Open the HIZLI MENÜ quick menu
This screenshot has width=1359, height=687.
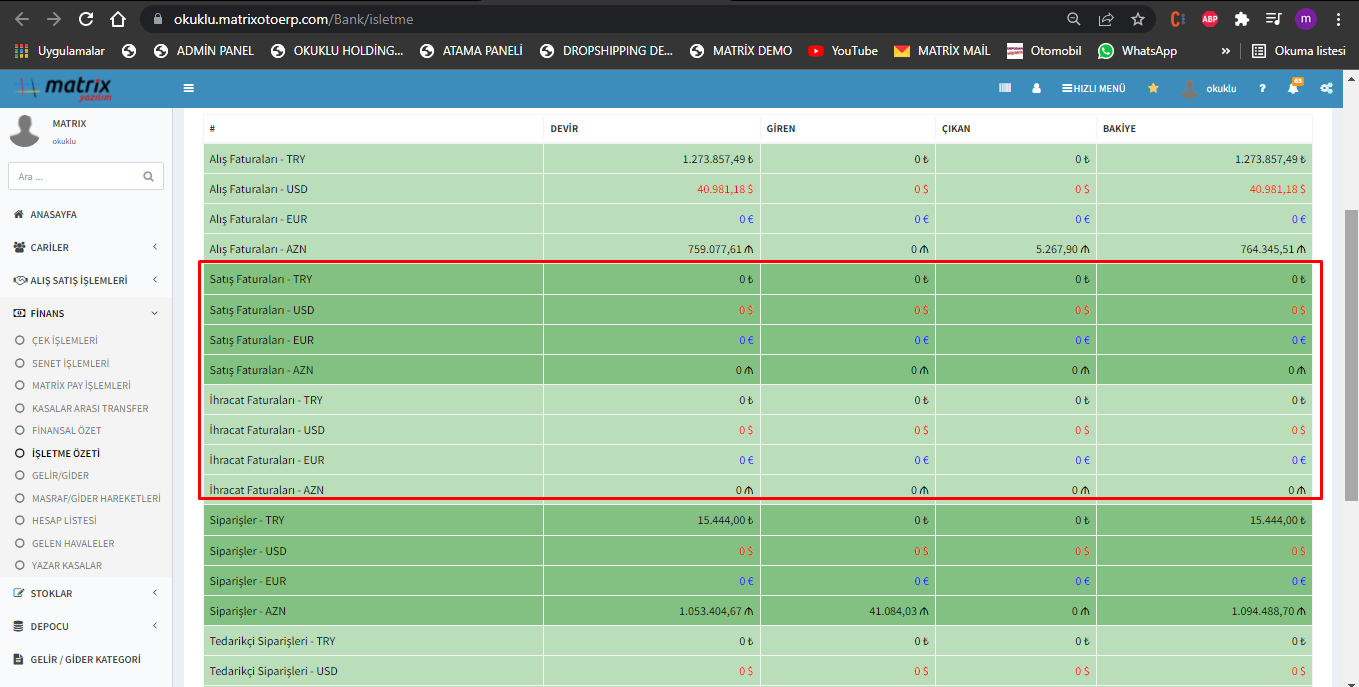click(1093, 88)
